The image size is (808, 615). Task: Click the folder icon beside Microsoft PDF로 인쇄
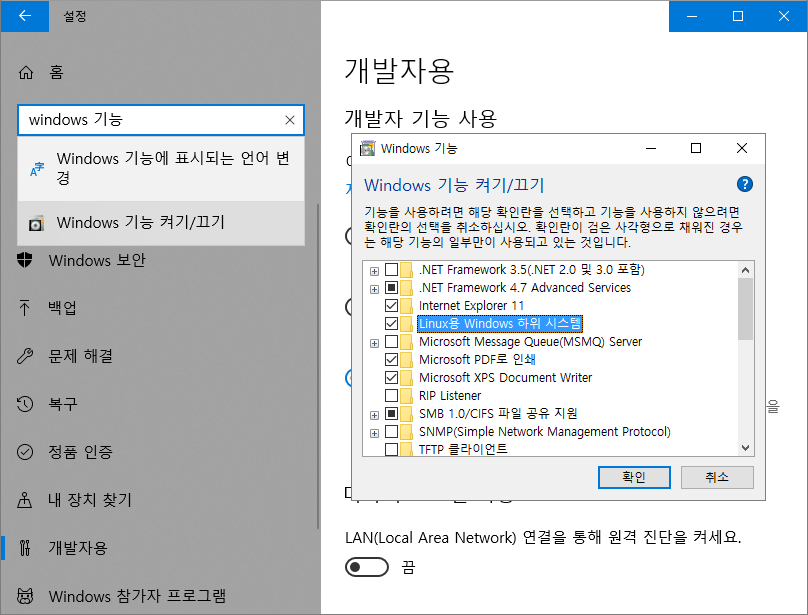pos(407,360)
